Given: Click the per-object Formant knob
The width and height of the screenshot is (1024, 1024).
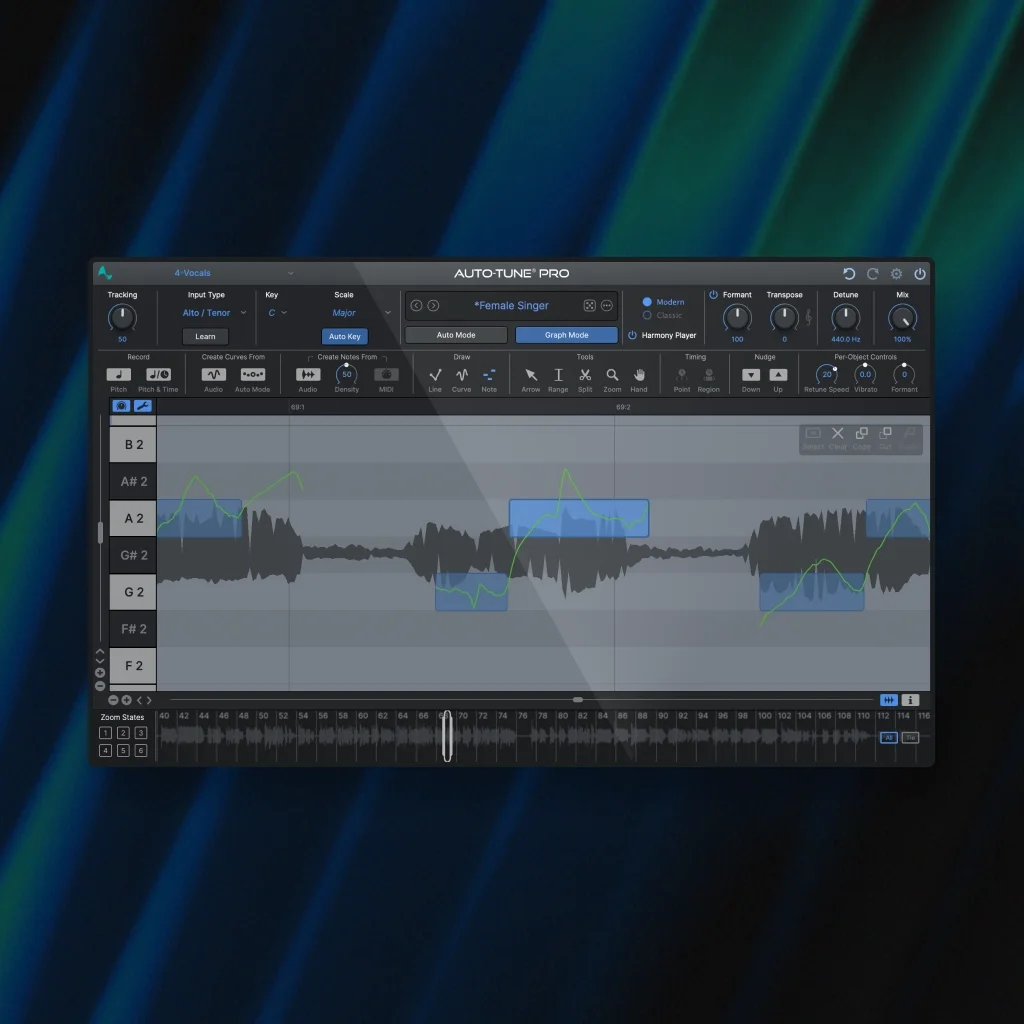Looking at the screenshot, I should click(904, 374).
